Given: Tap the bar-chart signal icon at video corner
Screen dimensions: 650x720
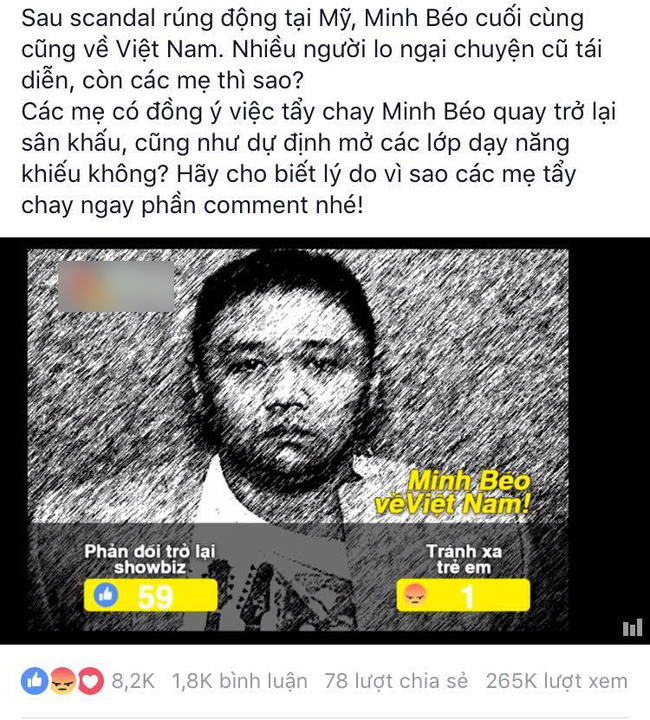Looking at the screenshot, I should point(632,628).
